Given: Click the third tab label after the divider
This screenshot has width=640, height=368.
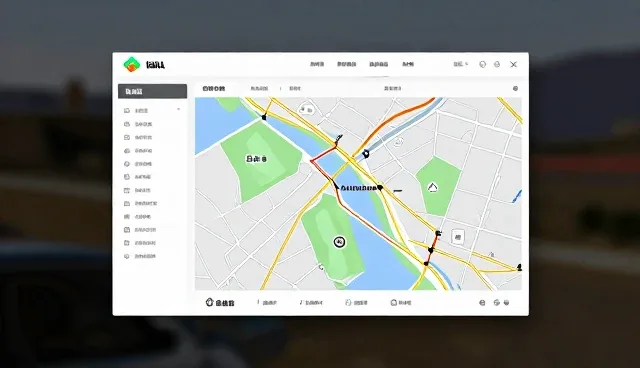Looking at the screenshot, I should pos(295,89).
